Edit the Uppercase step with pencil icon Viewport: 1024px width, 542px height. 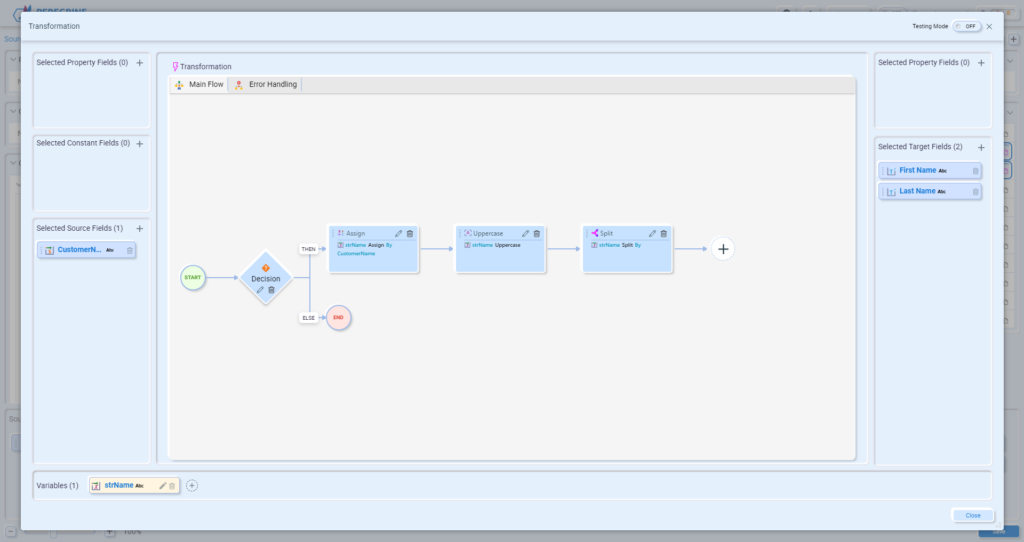(x=525, y=233)
